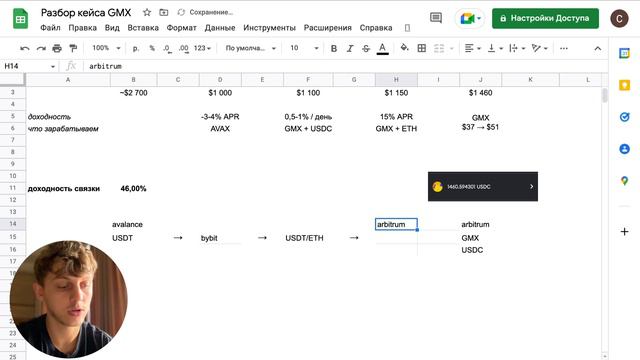Screen dimensions: 640x360
Task: Get add-ons with the plus icon
Action: click(x=624, y=232)
